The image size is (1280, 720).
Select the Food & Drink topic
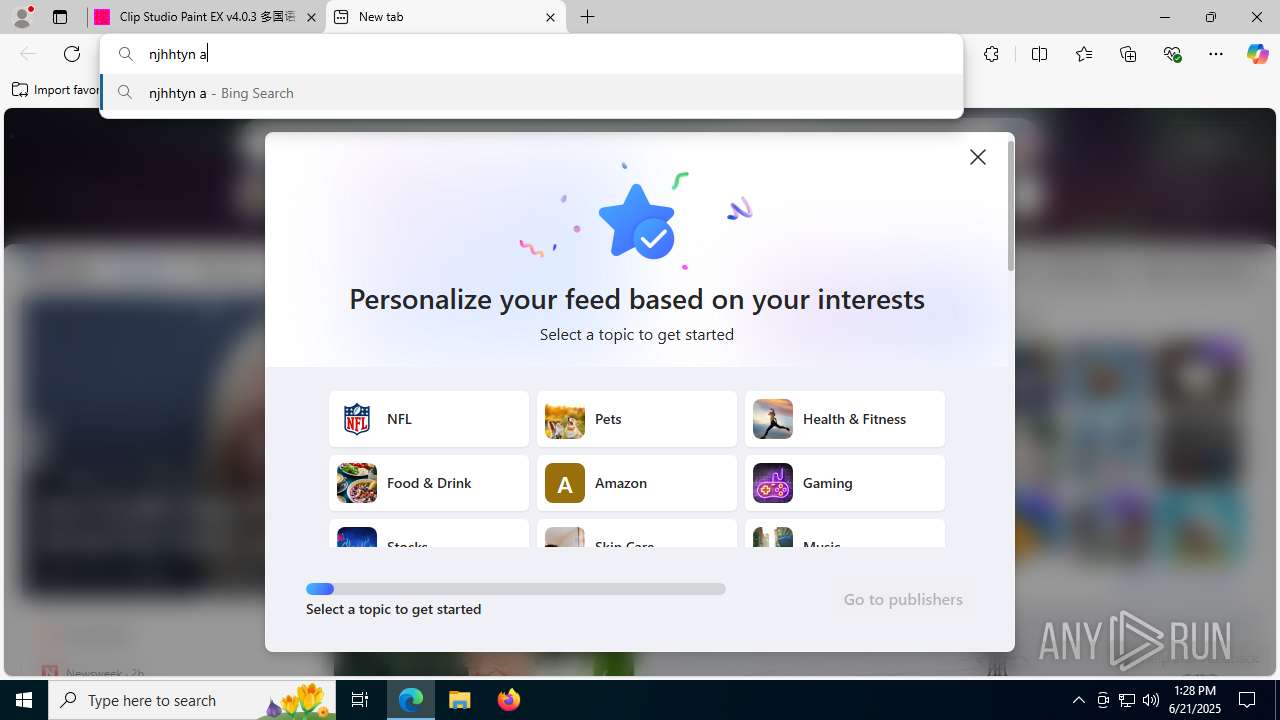pyautogui.click(x=429, y=483)
